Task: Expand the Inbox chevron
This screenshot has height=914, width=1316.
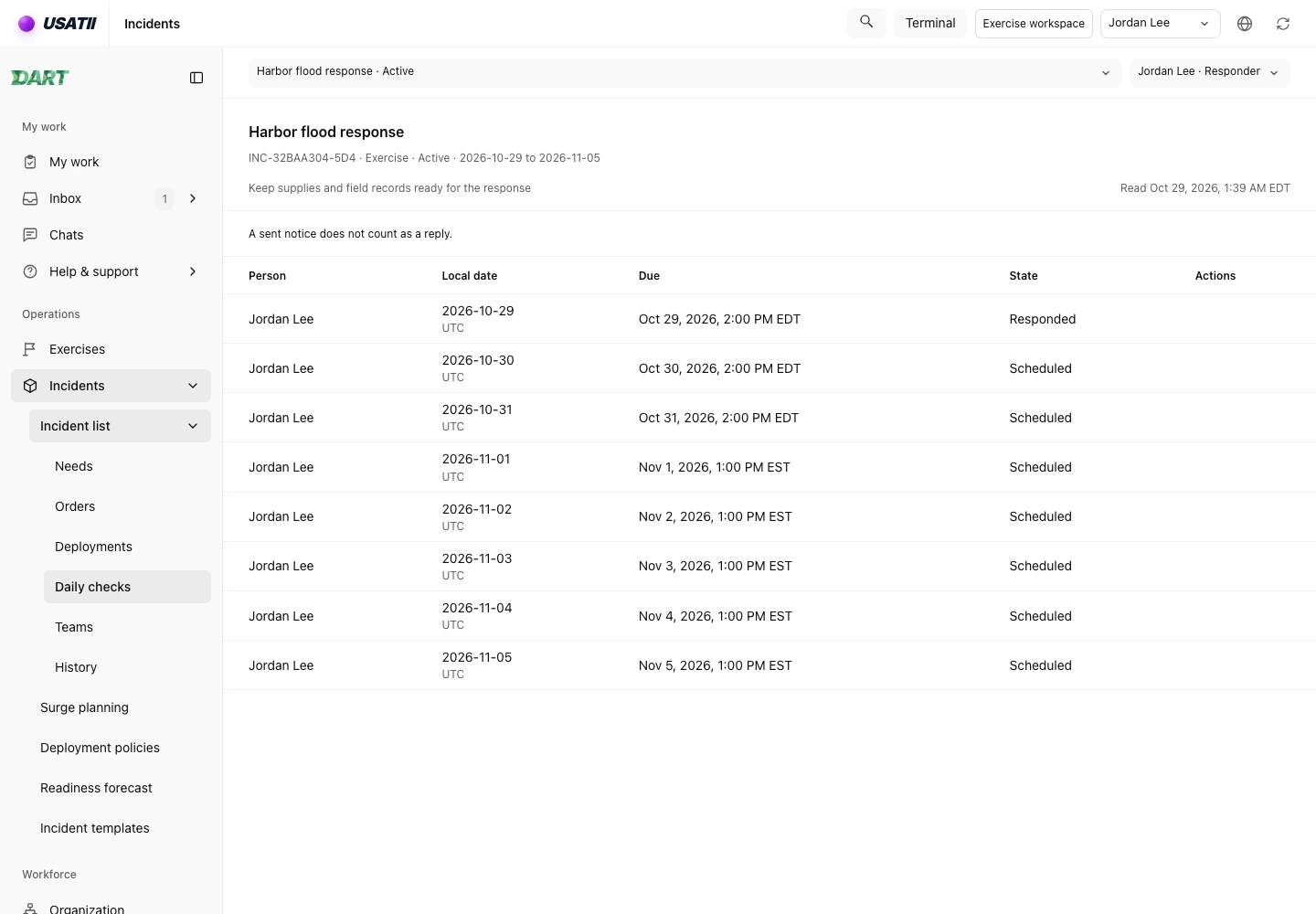Action: coord(193,198)
